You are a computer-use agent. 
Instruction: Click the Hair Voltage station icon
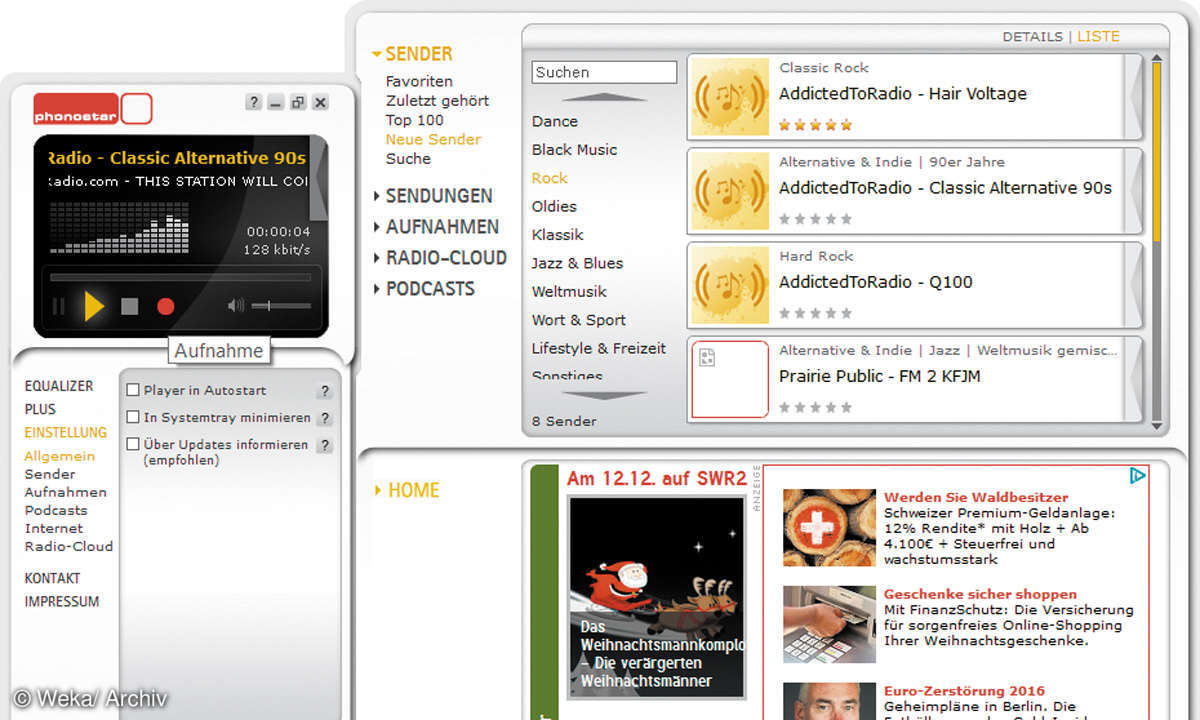(728, 96)
